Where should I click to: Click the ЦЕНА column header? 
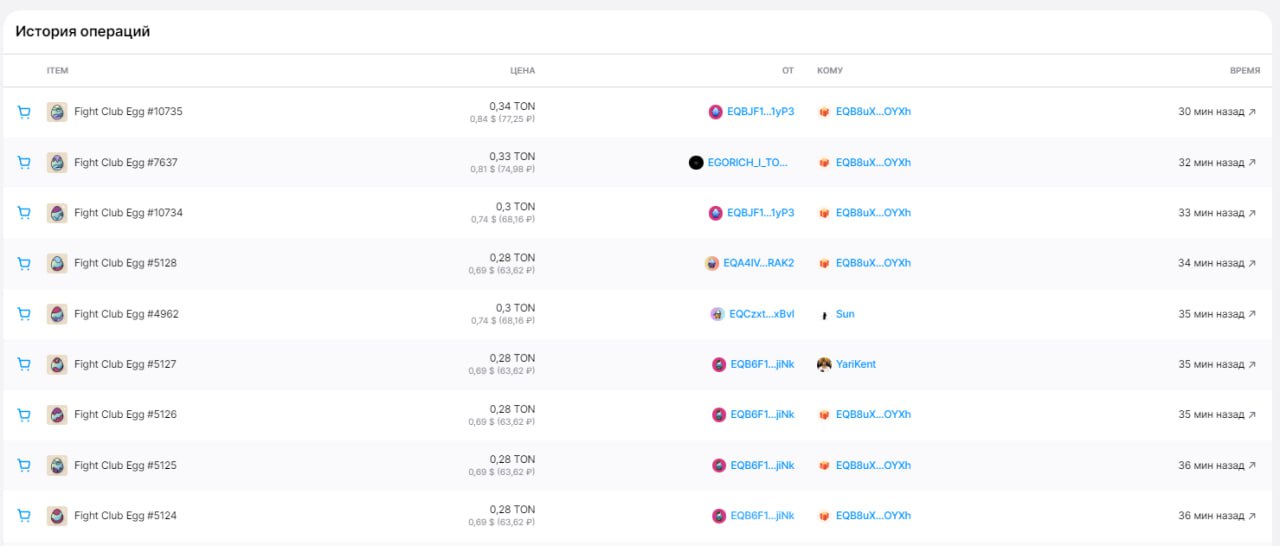click(x=522, y=71)
